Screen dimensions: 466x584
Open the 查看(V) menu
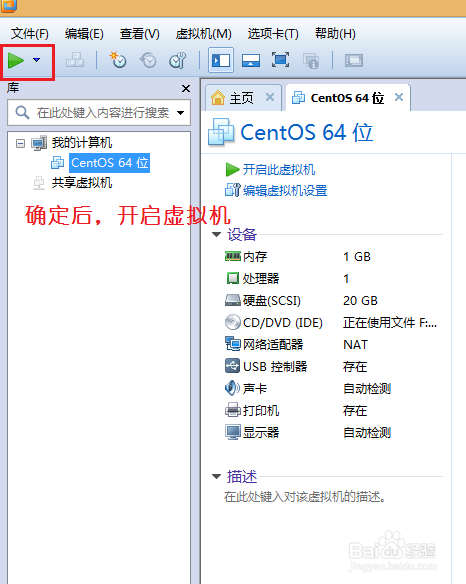(140, 34)
